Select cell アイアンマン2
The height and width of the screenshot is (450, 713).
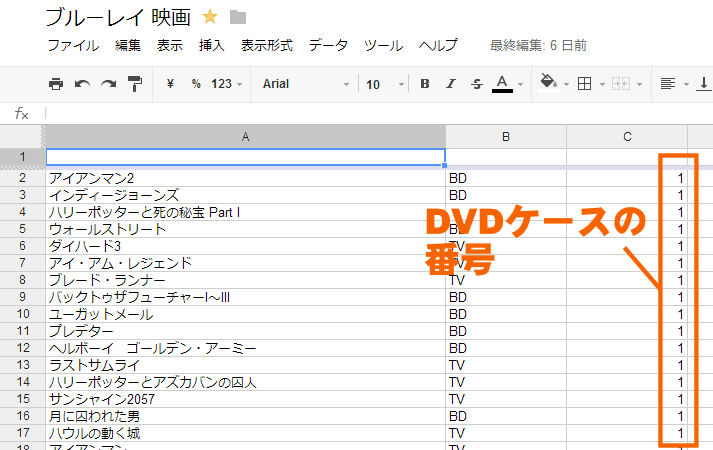[x=246, y=178]
